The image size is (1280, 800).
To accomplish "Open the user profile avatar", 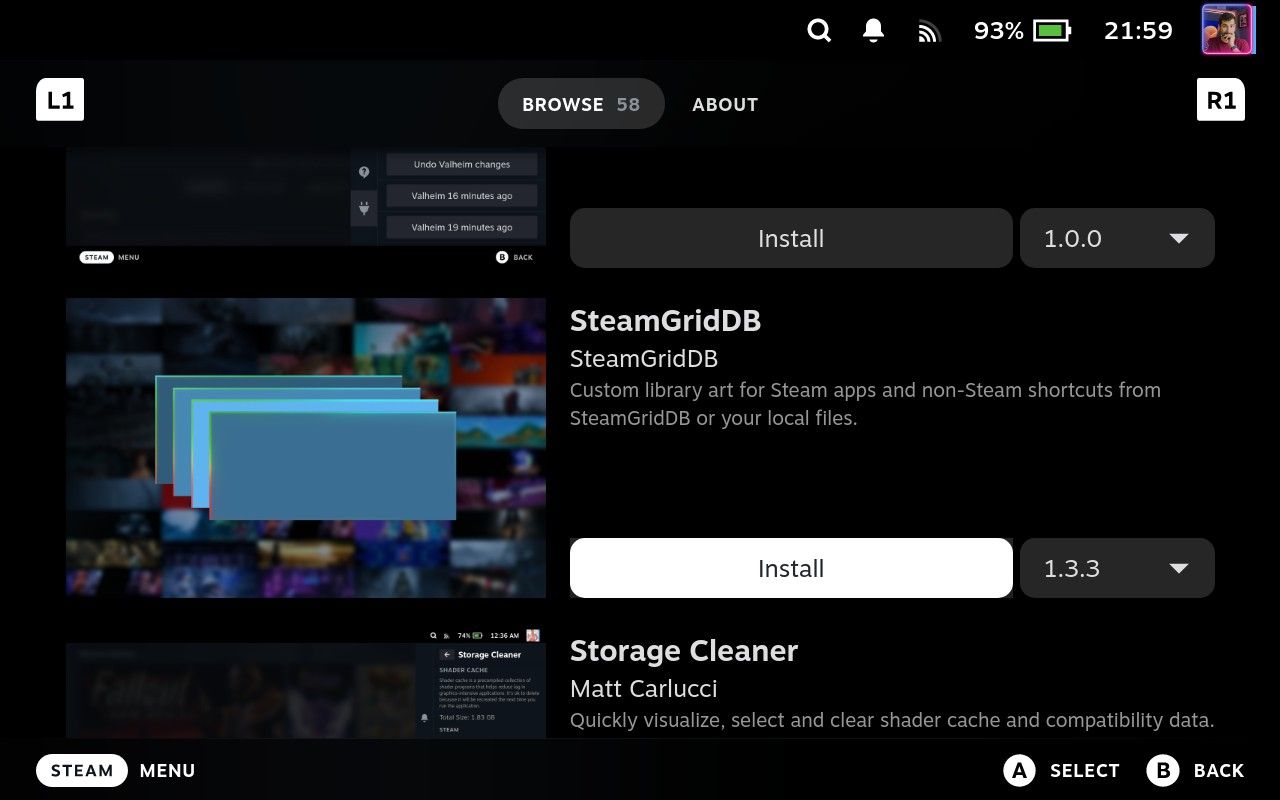I will tap(1227, 30).
